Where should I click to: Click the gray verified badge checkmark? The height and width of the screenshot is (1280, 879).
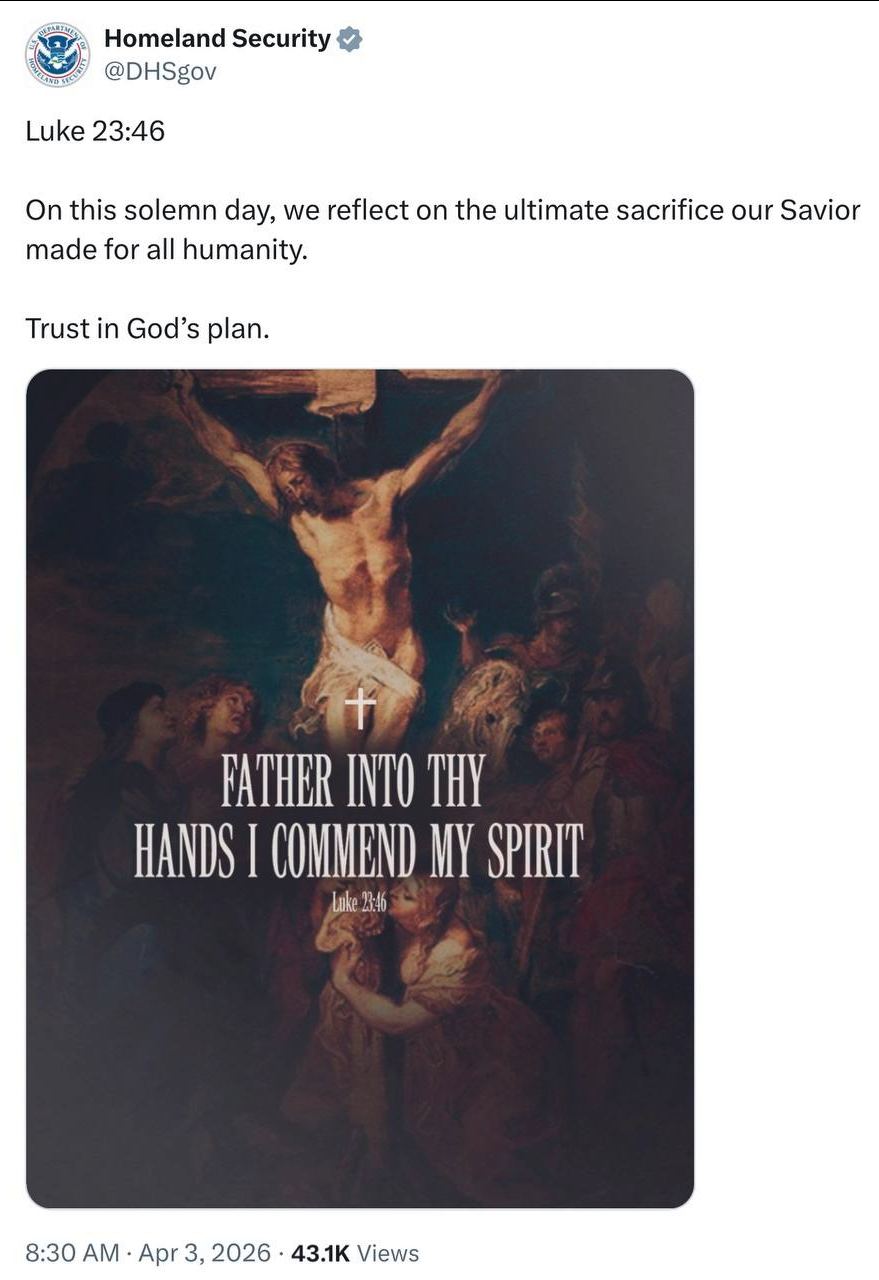pos(349,40)
